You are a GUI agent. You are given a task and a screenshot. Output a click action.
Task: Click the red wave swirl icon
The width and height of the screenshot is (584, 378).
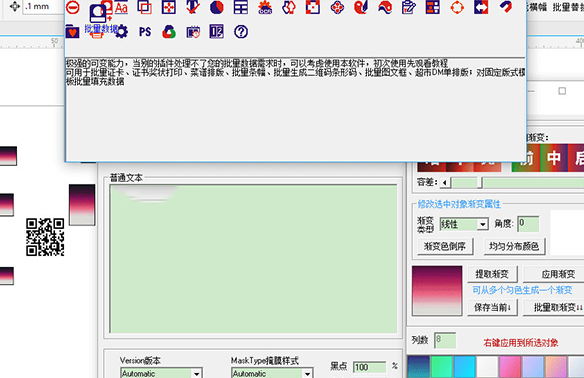coord(385,7)
